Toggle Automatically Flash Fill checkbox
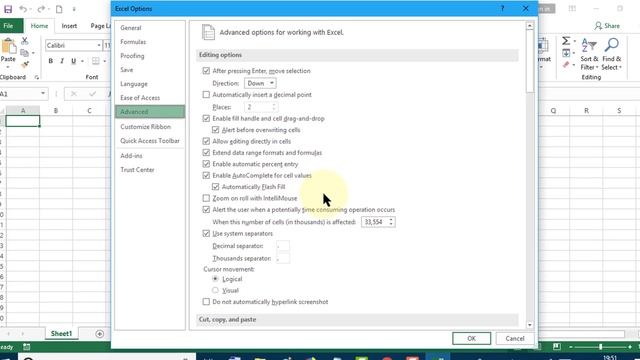 [216, 187]
